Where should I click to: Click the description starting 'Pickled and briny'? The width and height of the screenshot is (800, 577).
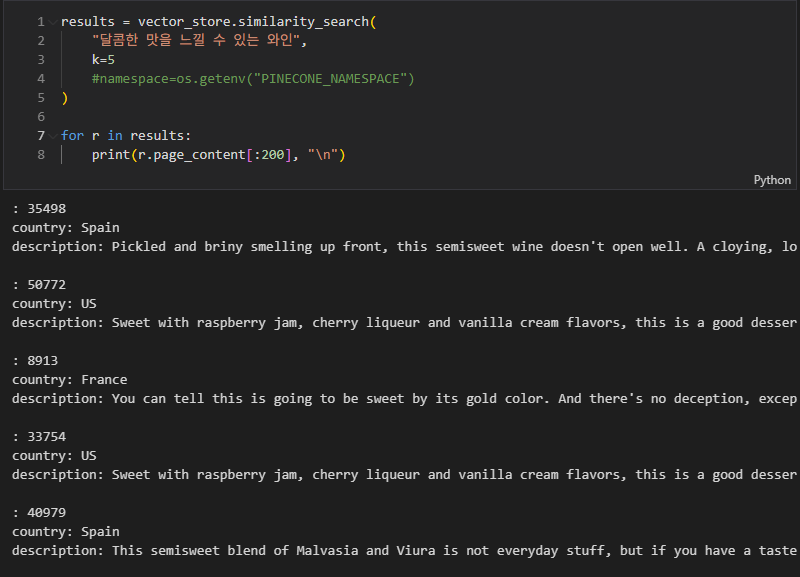coord(404,247)
